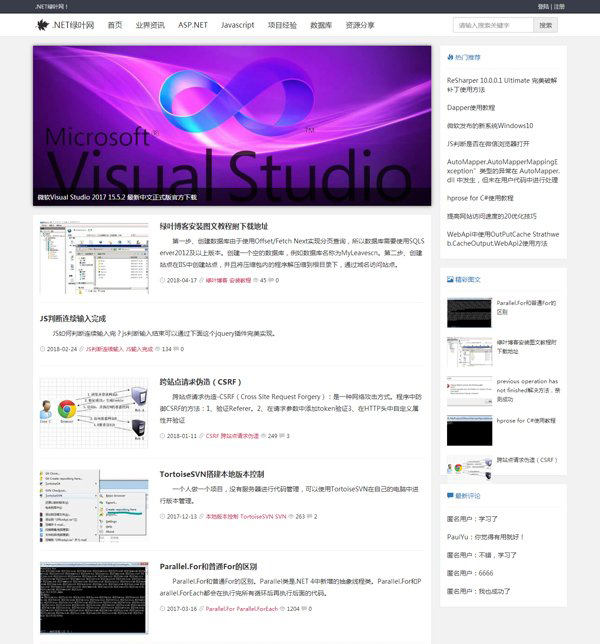Image resolution: width=600 pixels, height=644 pixels.
Task: Open the 登陆 login link at top right
Action: point(543,6)
